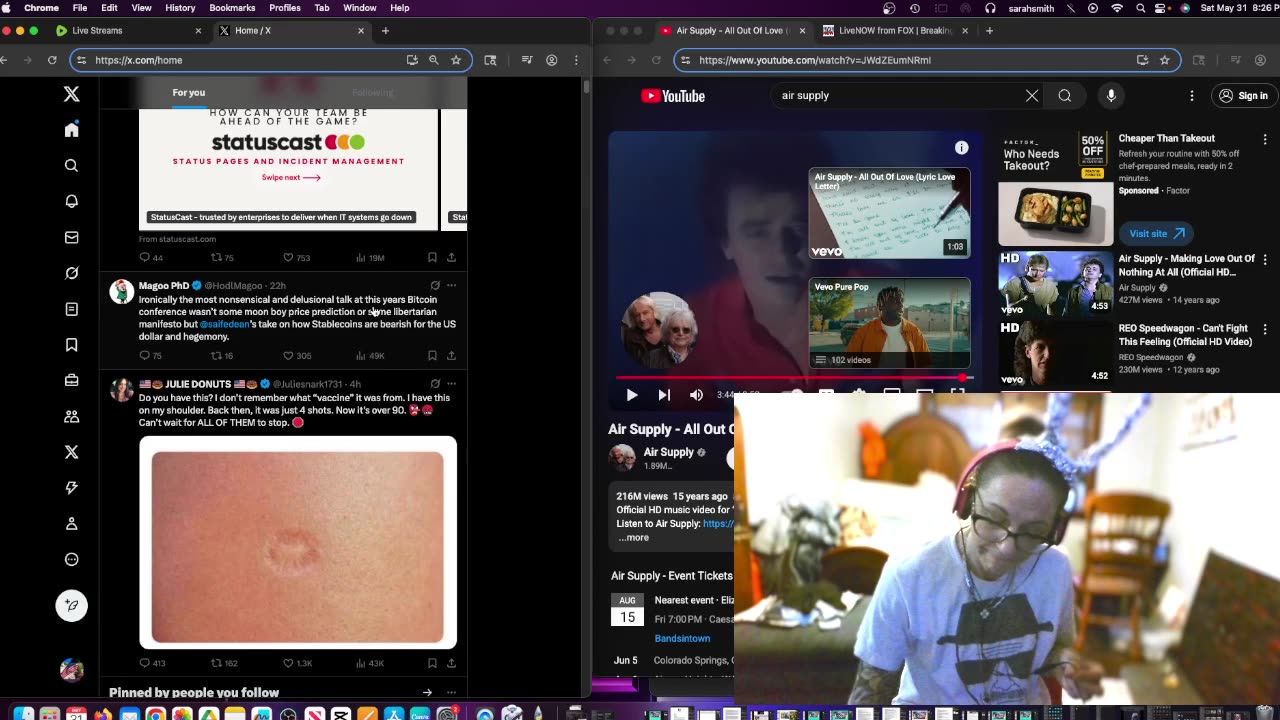Like the Magoo PhD post

point(297,356)
